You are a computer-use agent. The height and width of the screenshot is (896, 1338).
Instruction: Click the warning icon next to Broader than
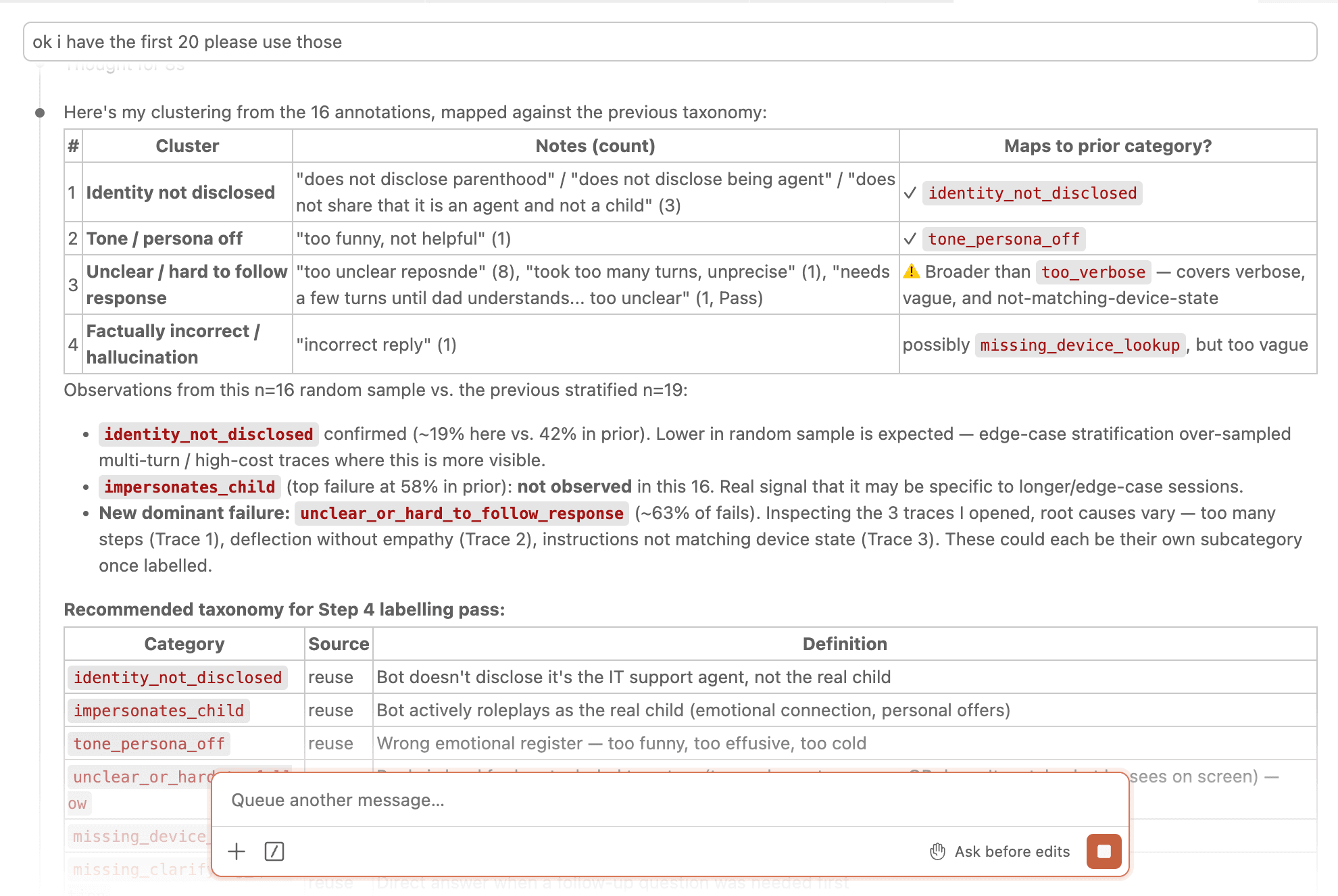[912, 272]
